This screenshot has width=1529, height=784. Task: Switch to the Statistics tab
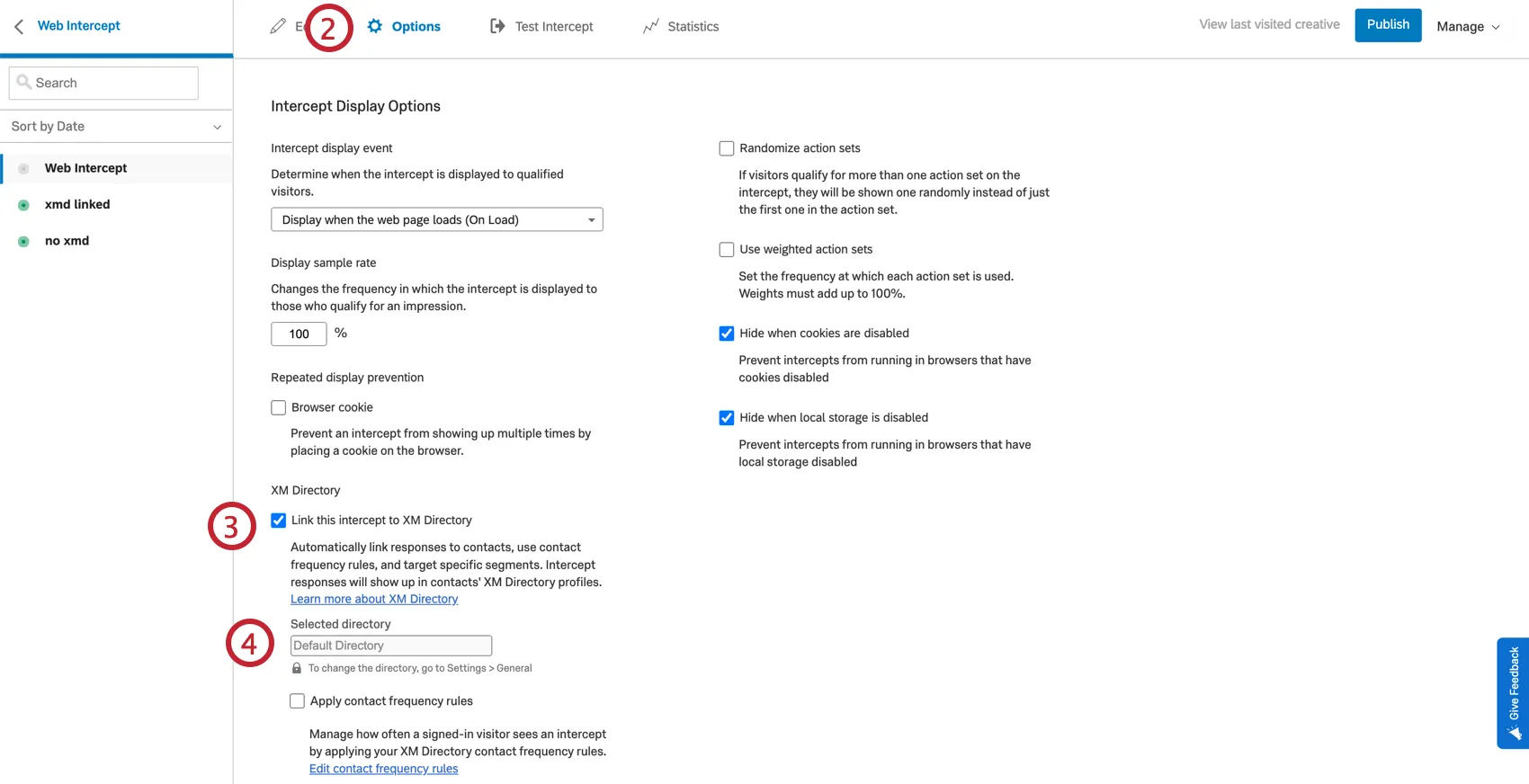tap(693, 26)
